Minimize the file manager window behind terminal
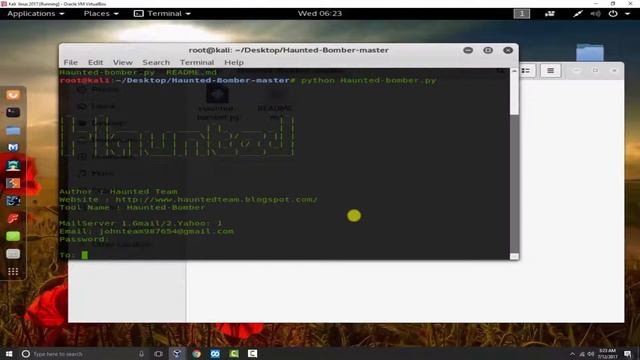640x360 pixels. point(576,71)
